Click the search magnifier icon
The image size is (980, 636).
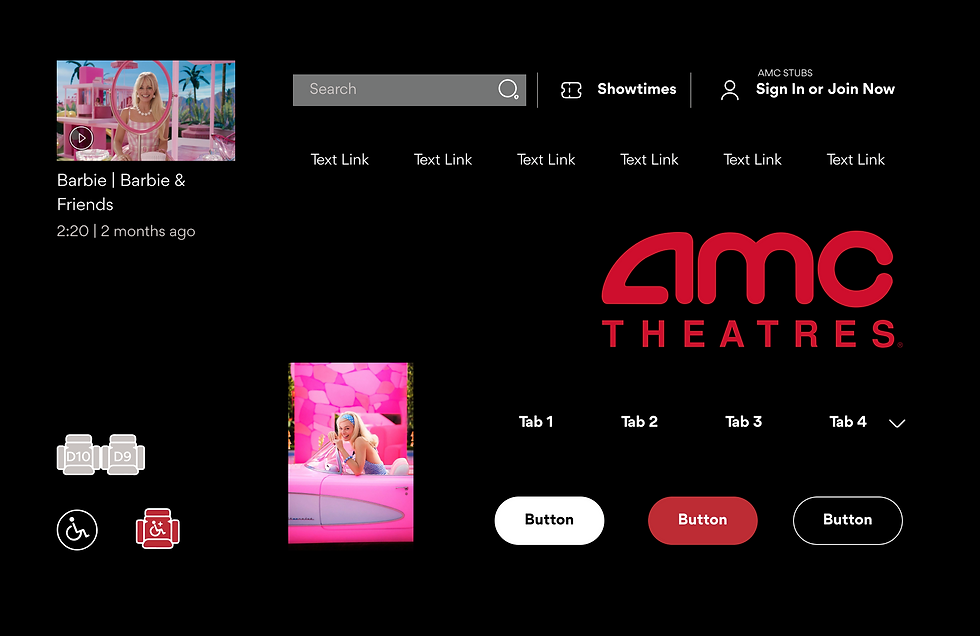[508, 89]
